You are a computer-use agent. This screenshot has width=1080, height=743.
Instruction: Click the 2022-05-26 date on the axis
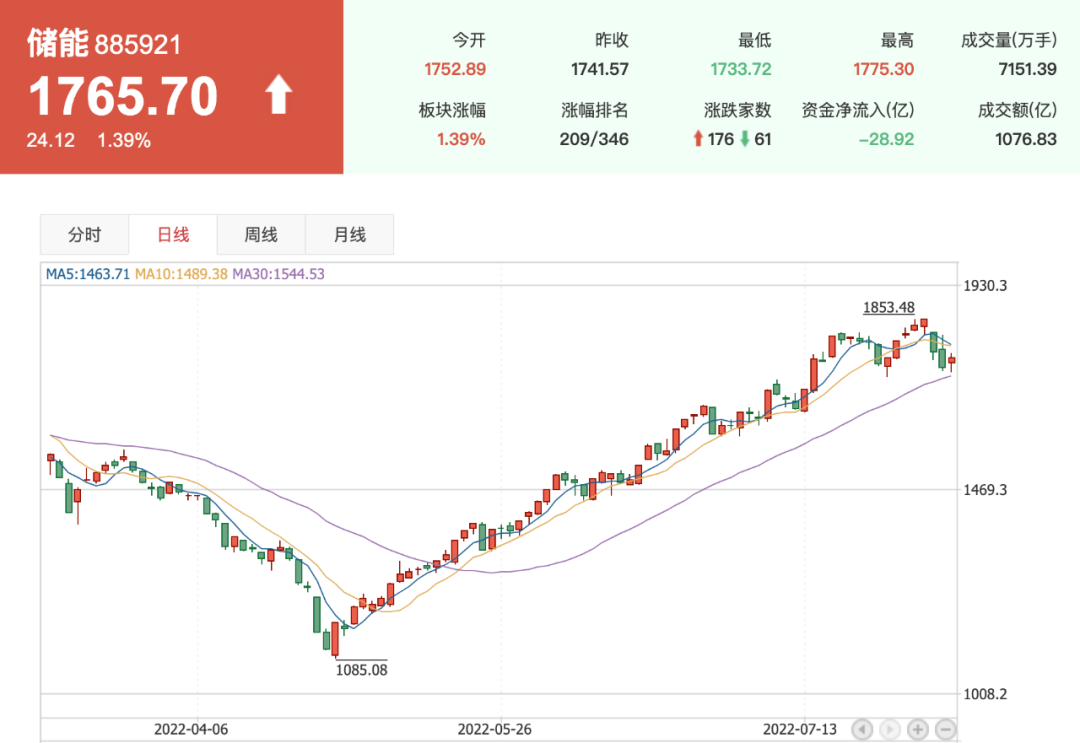498,729
